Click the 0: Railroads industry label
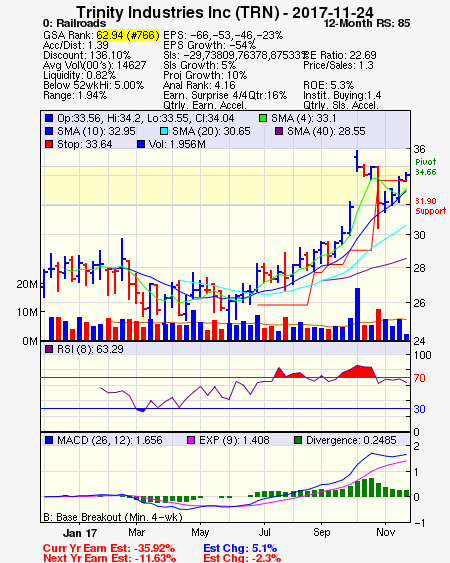 [74, 23]
